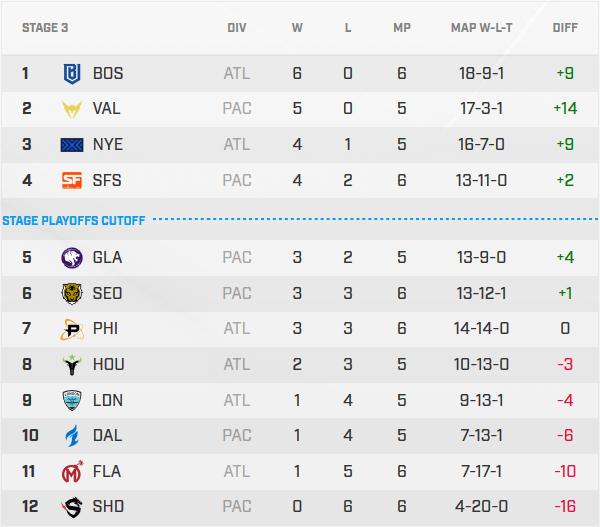Click the Boston Uprising team logo
Screen dimensions: 600x527
(x=72, y=73)
